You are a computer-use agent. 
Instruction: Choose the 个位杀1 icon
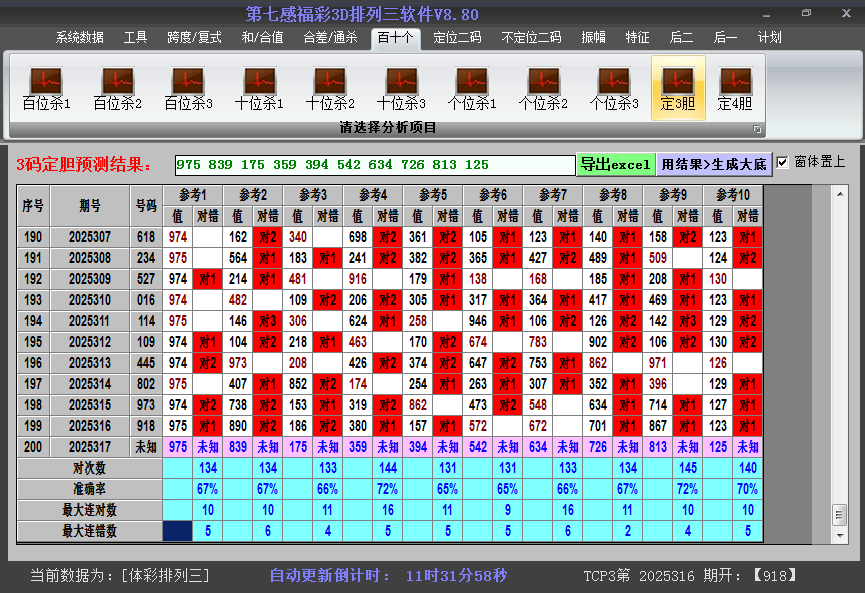coord(472,88)
